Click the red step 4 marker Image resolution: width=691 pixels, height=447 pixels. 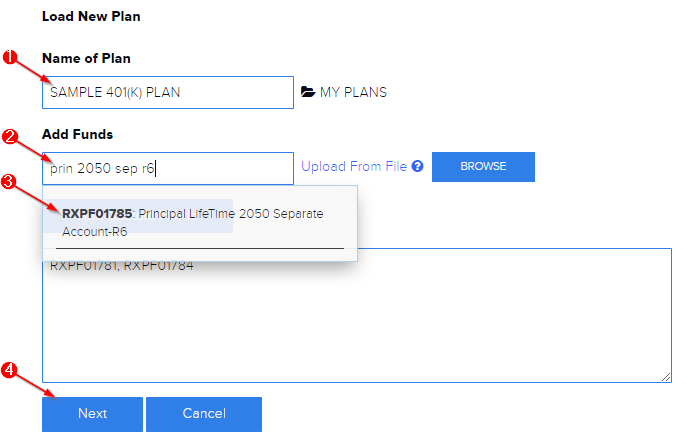tap(11, 369)
